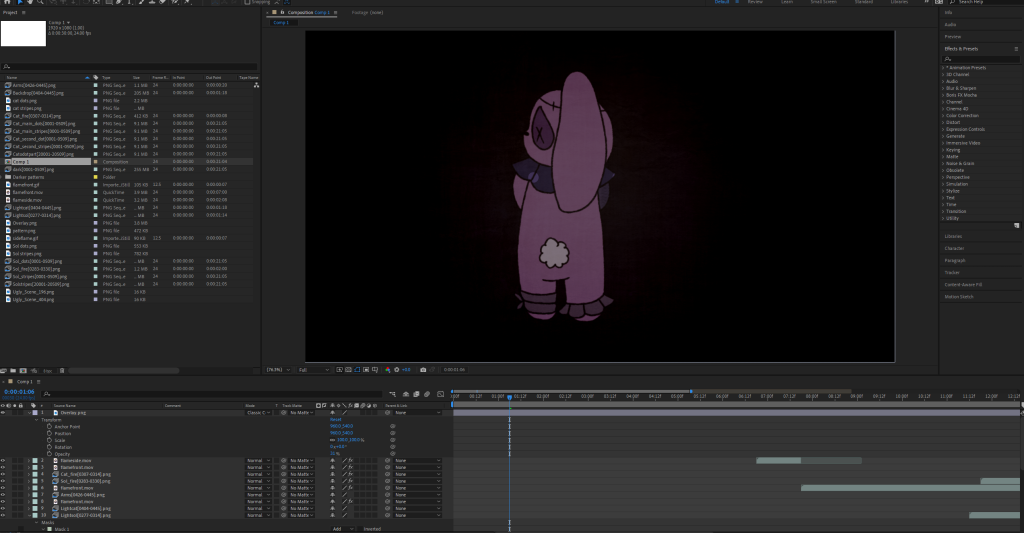Image resolution: width=1024 pixels, height=533 pixels.
Task: Toggle lock switch for Overlay.png layer
Action: pyautogui.click(x=20, y=413)
